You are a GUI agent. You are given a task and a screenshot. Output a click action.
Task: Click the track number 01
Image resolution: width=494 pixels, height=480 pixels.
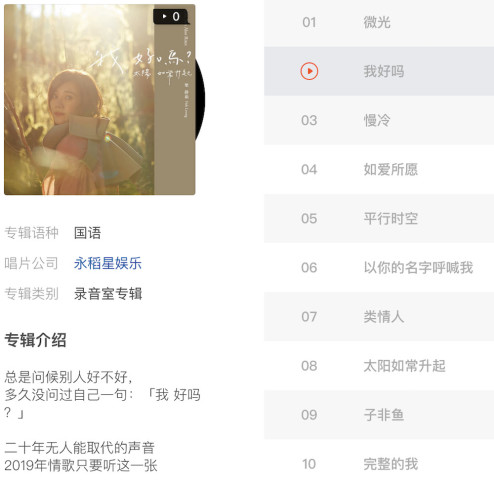[309, 22]
